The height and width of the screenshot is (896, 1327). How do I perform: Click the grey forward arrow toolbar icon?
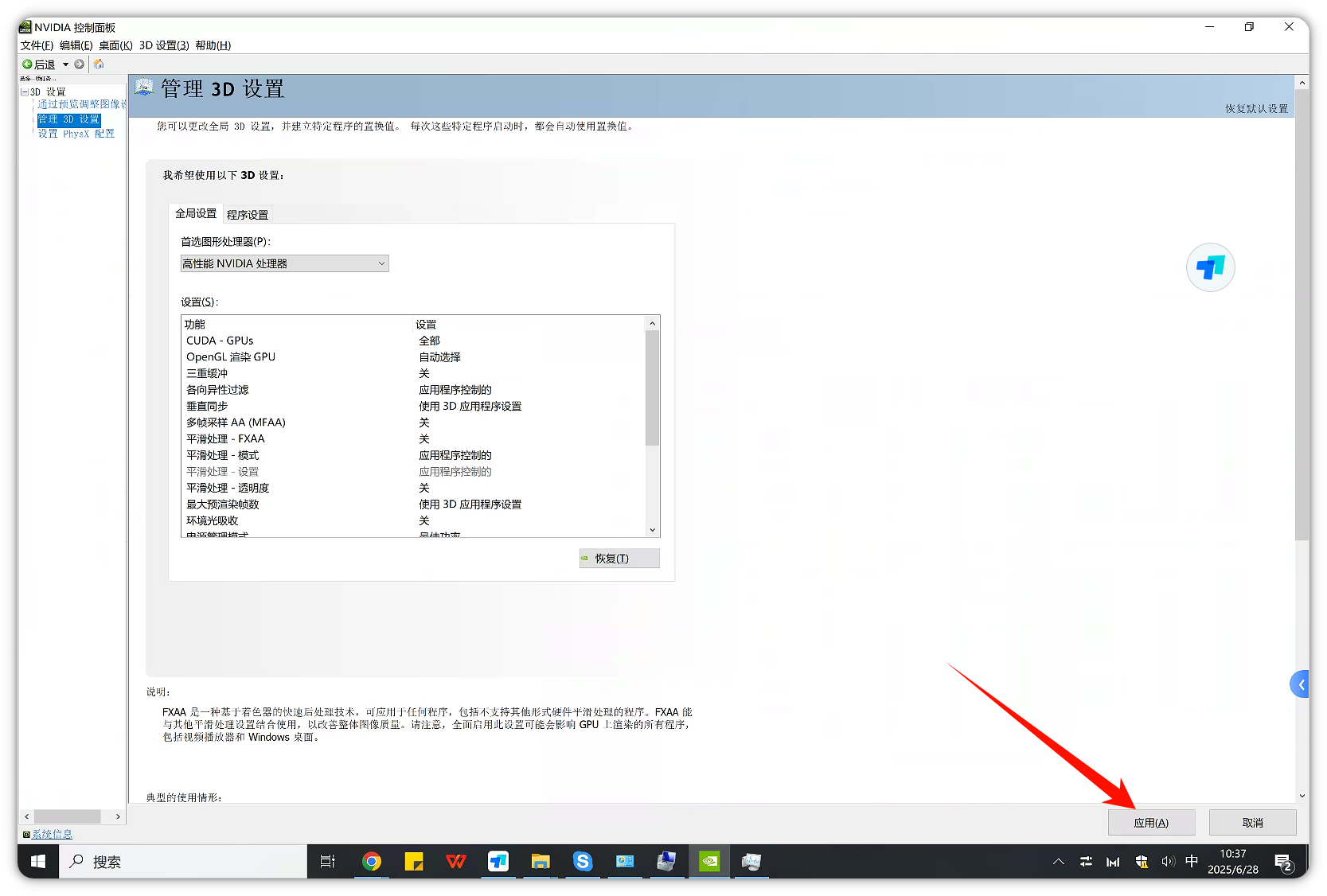pos(79,64)
